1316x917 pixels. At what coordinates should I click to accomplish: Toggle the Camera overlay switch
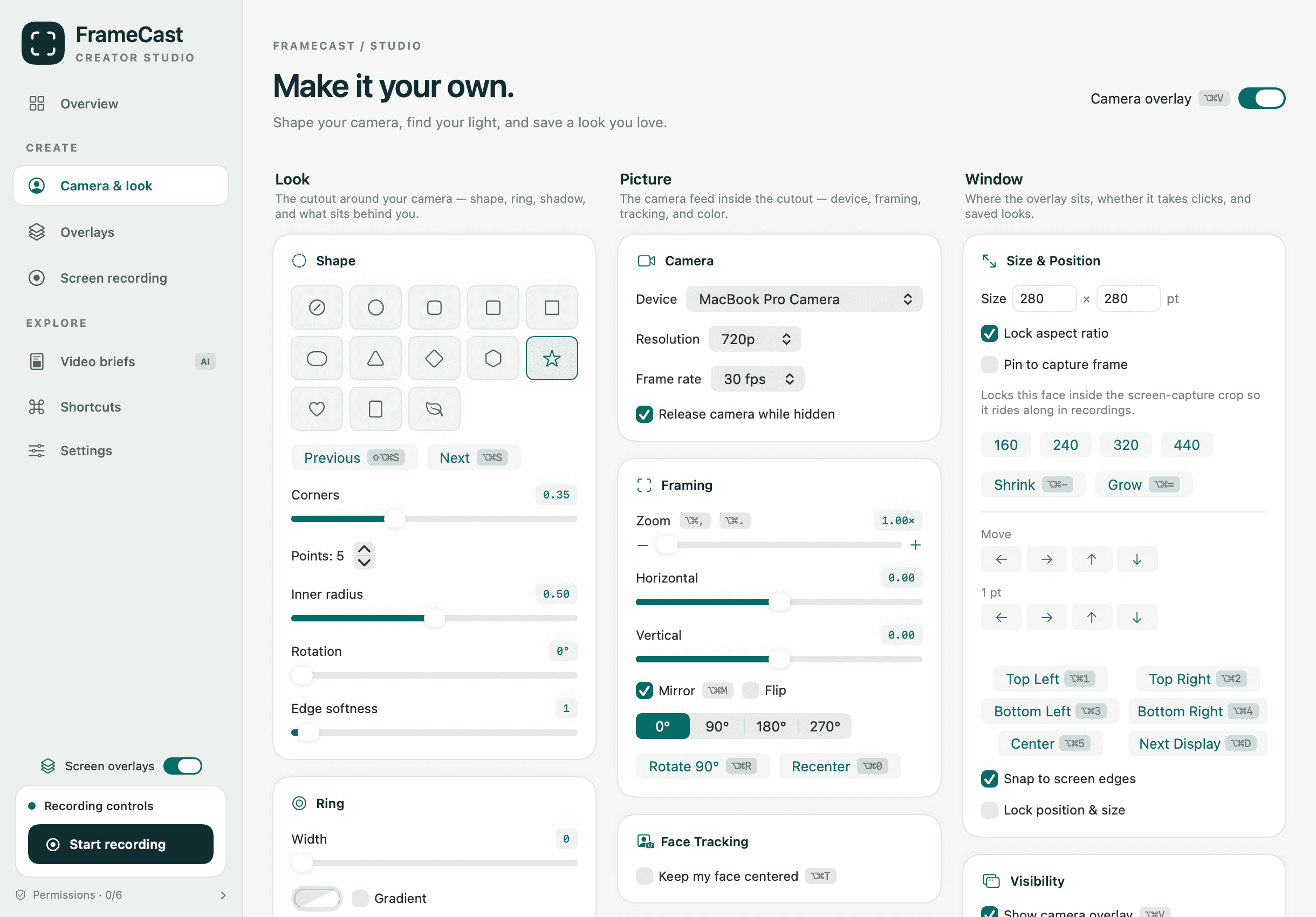coord(1261,99)
